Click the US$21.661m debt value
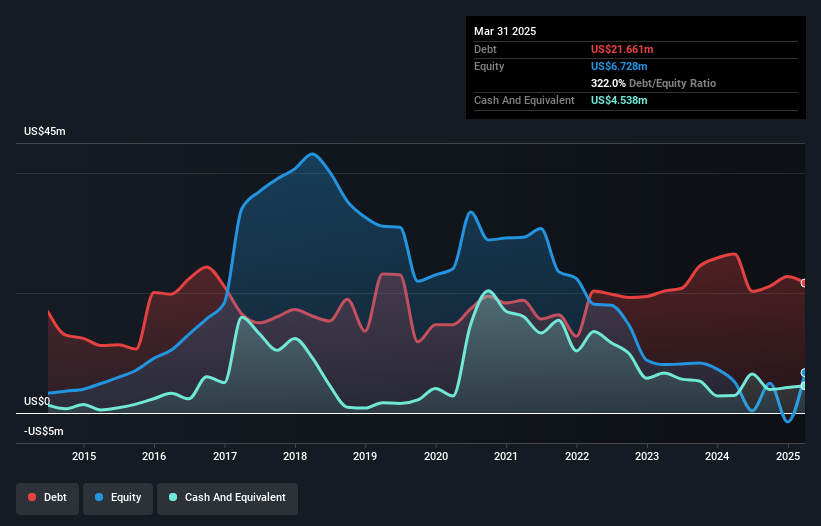 click(x=622, y=49)
